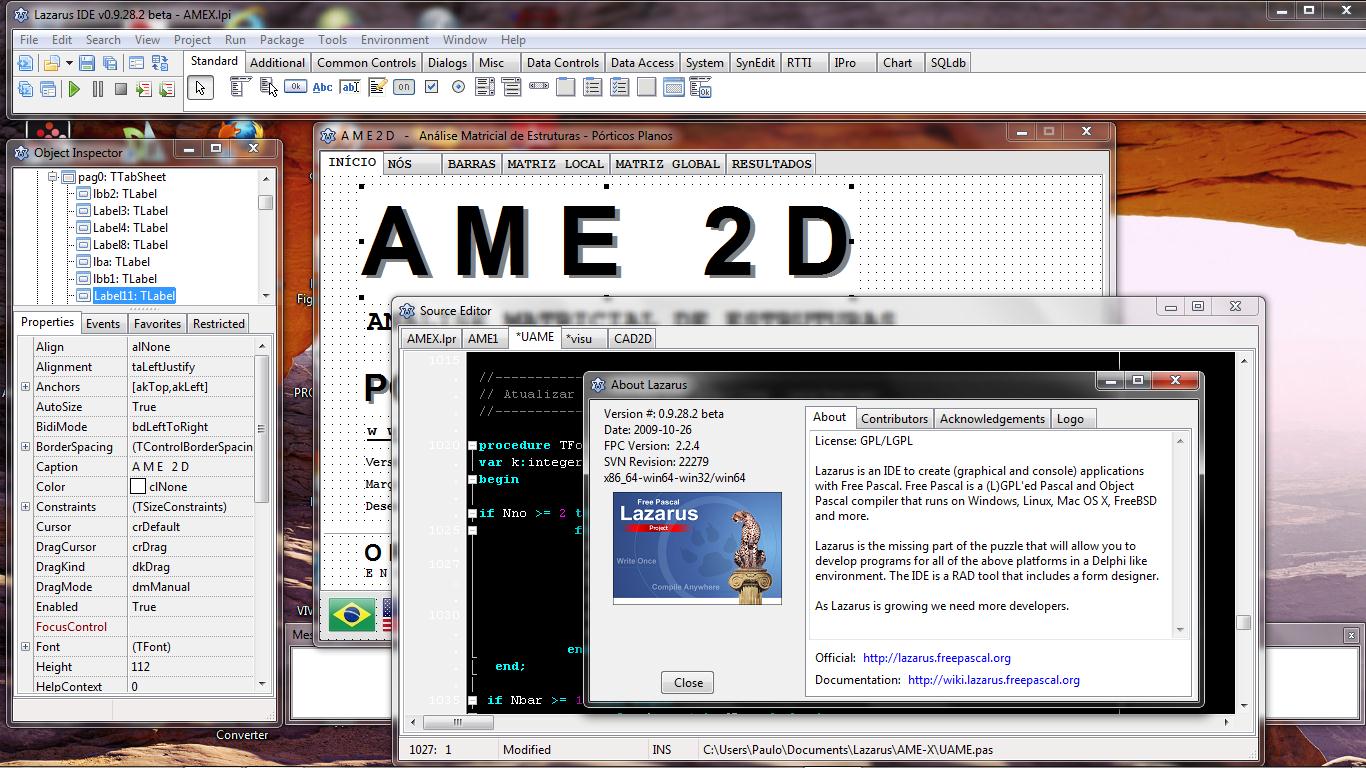Open the Contributors tab in About Lazarus
Image resolution: width=1366 pixels, height=768 pixels.
(894, 419)
